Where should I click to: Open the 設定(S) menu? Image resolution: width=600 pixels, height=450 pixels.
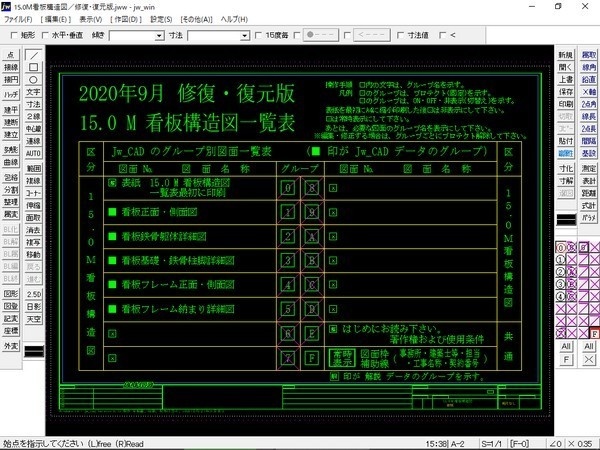click(x=161, y=19)
